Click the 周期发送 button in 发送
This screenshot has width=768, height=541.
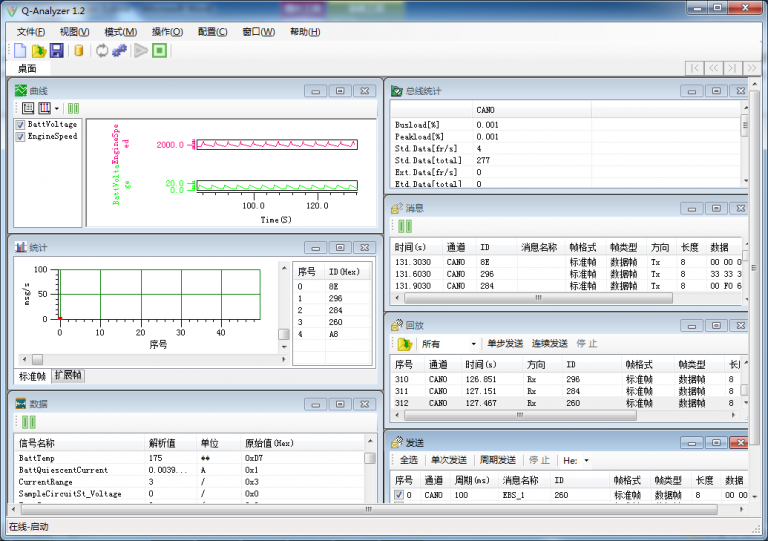[496, 460]
